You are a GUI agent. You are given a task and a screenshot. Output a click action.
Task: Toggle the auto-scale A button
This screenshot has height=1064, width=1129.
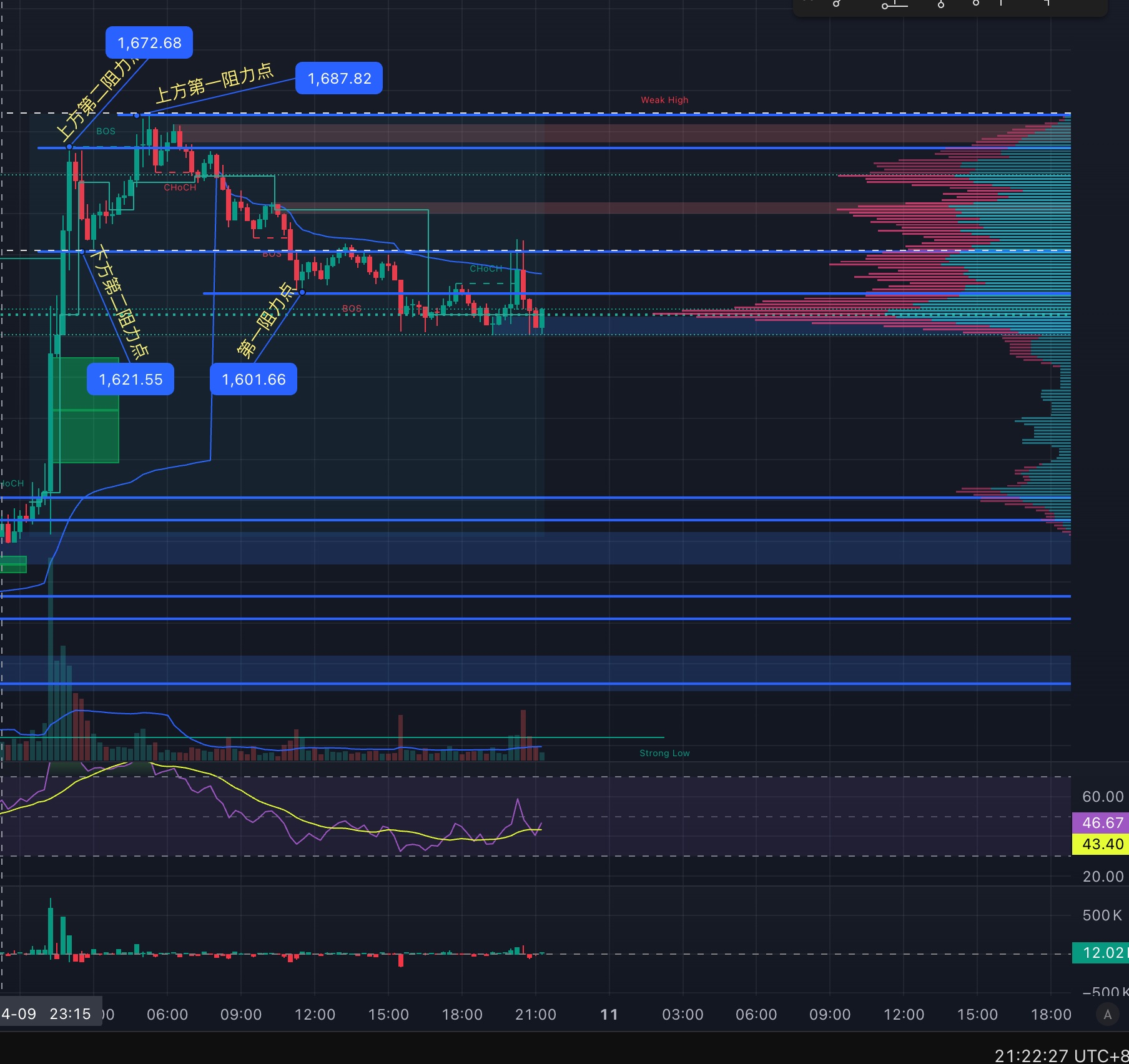1107,1014
